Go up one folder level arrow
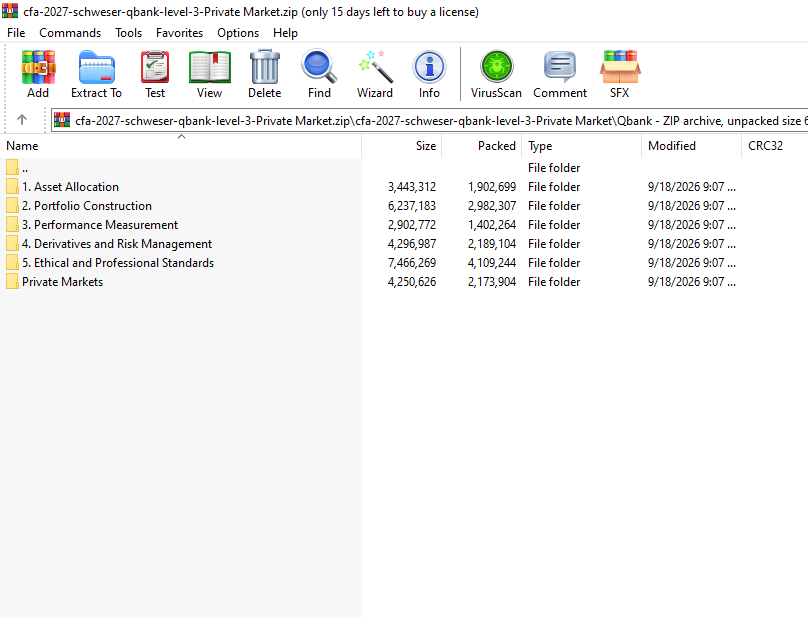 (x=22, y=120)
